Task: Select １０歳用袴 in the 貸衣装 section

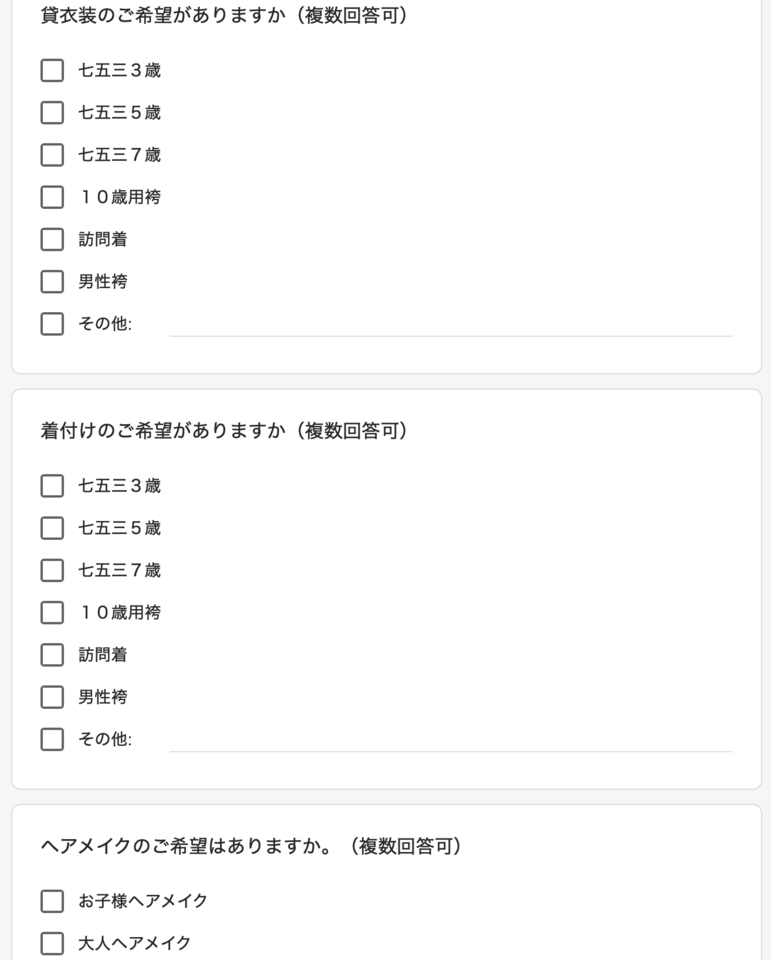Action: [52, 197]
